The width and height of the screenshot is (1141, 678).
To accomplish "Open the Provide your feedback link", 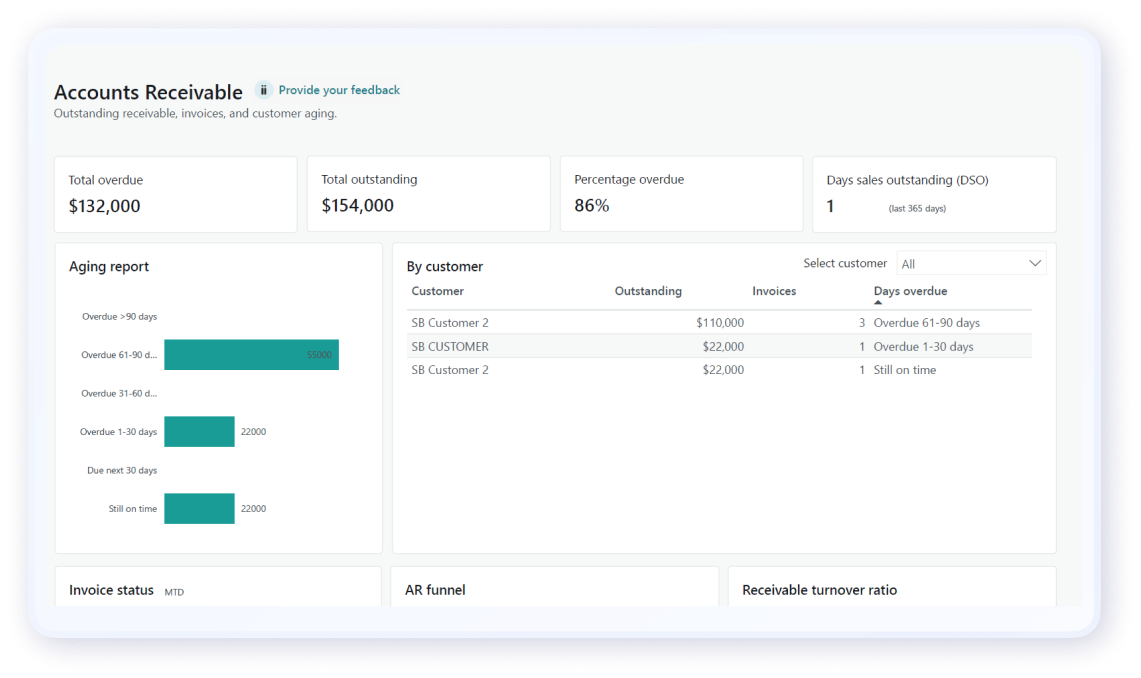I will (339, 90).
